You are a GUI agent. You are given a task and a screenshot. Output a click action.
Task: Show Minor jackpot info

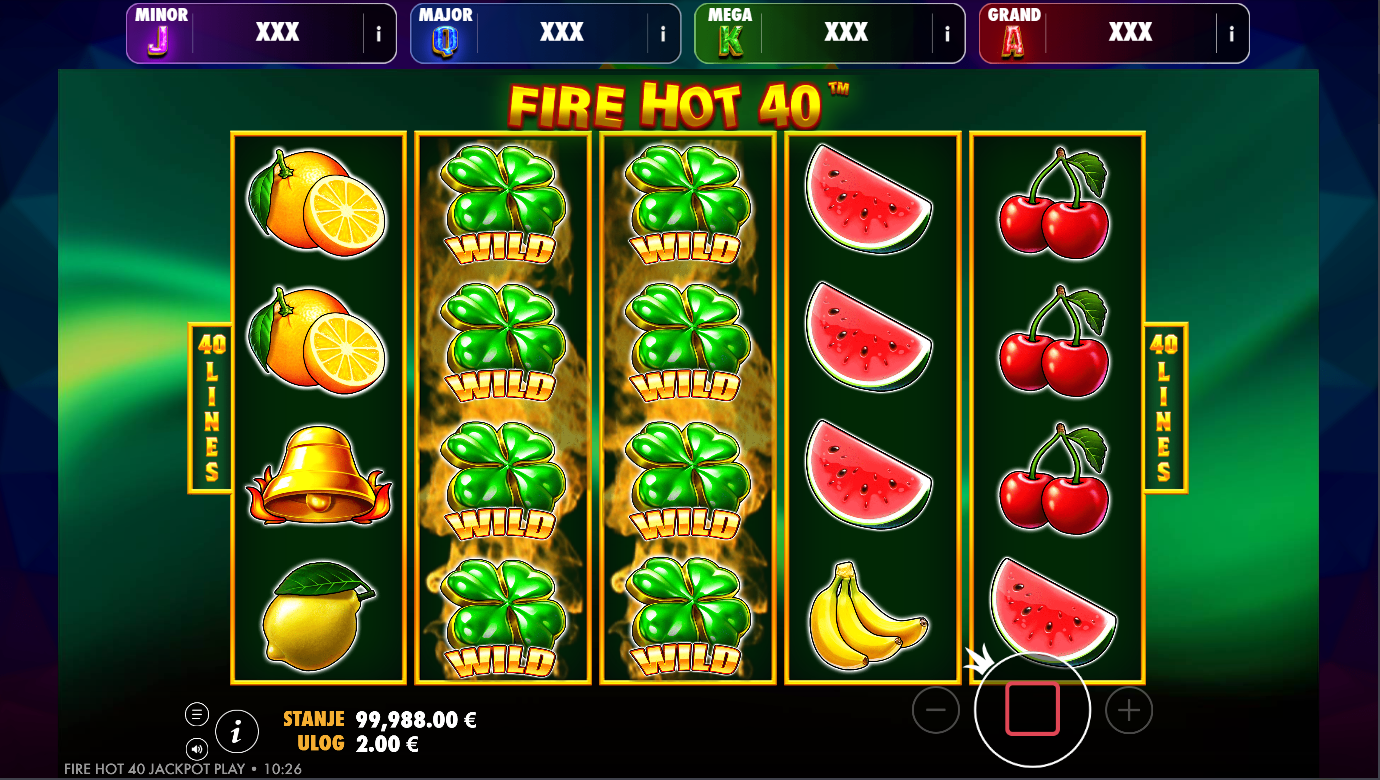378,34
